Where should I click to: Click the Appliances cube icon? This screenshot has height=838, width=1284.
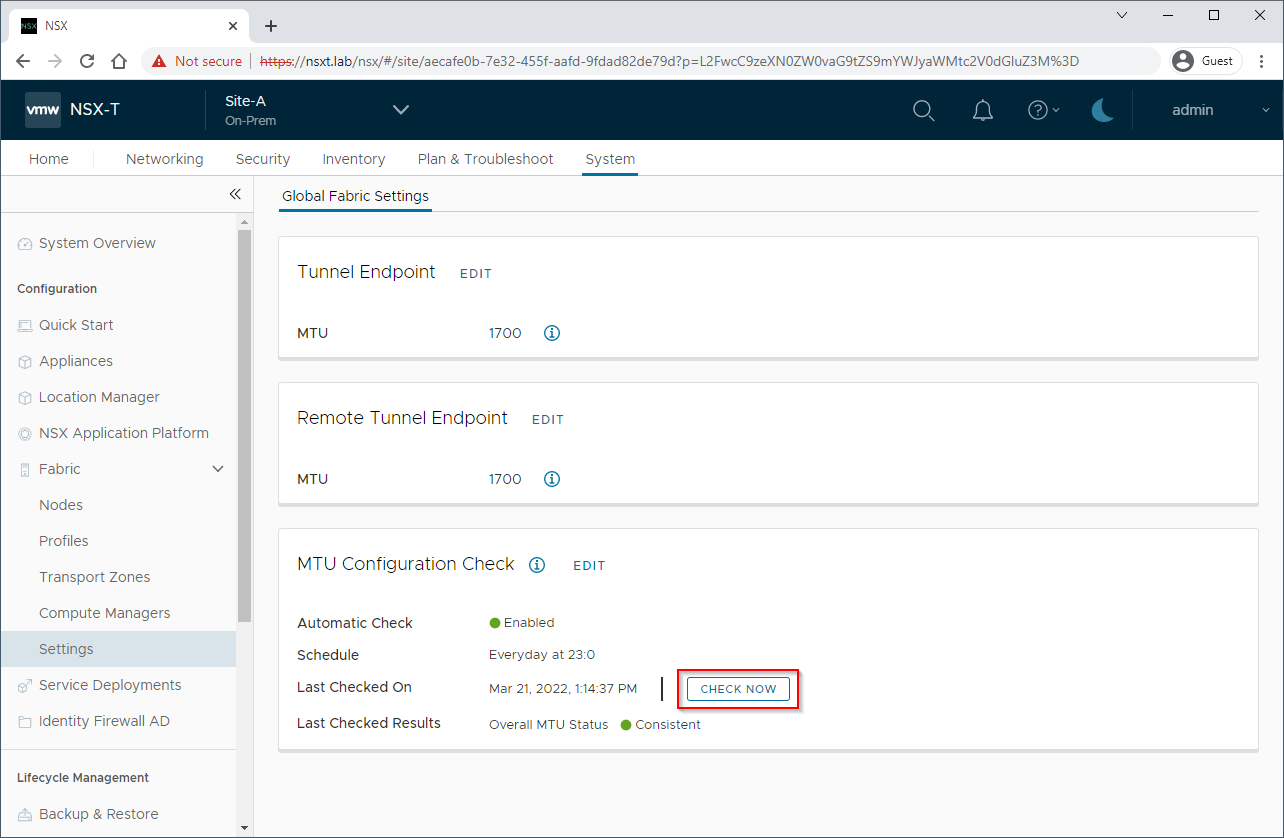pyautogui.click(x=25, y=361)
